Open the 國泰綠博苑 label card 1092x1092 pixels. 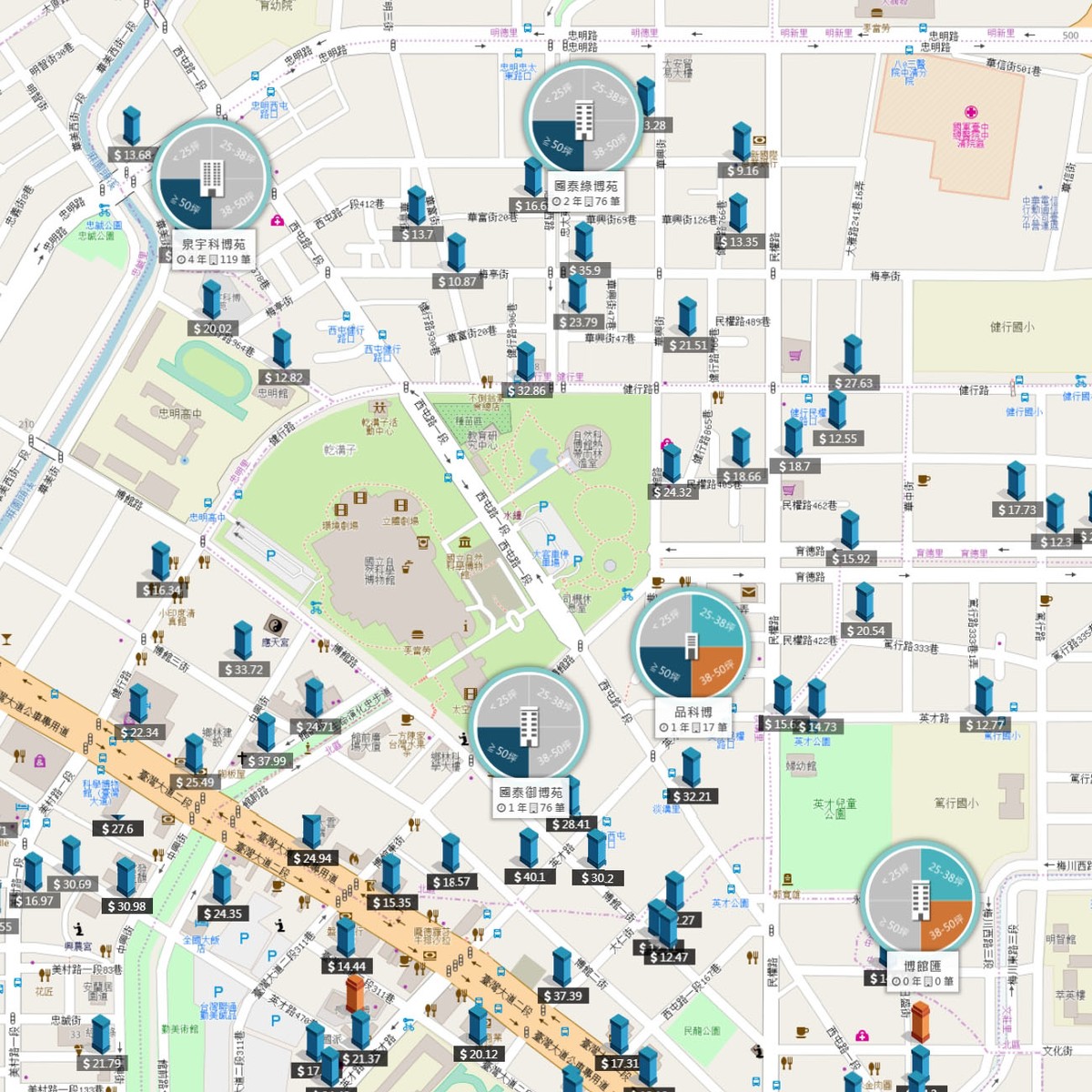586,193
